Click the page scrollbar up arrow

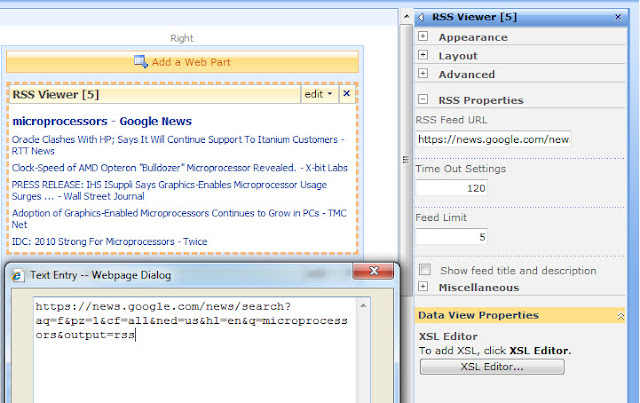click(x=406, y=17)
